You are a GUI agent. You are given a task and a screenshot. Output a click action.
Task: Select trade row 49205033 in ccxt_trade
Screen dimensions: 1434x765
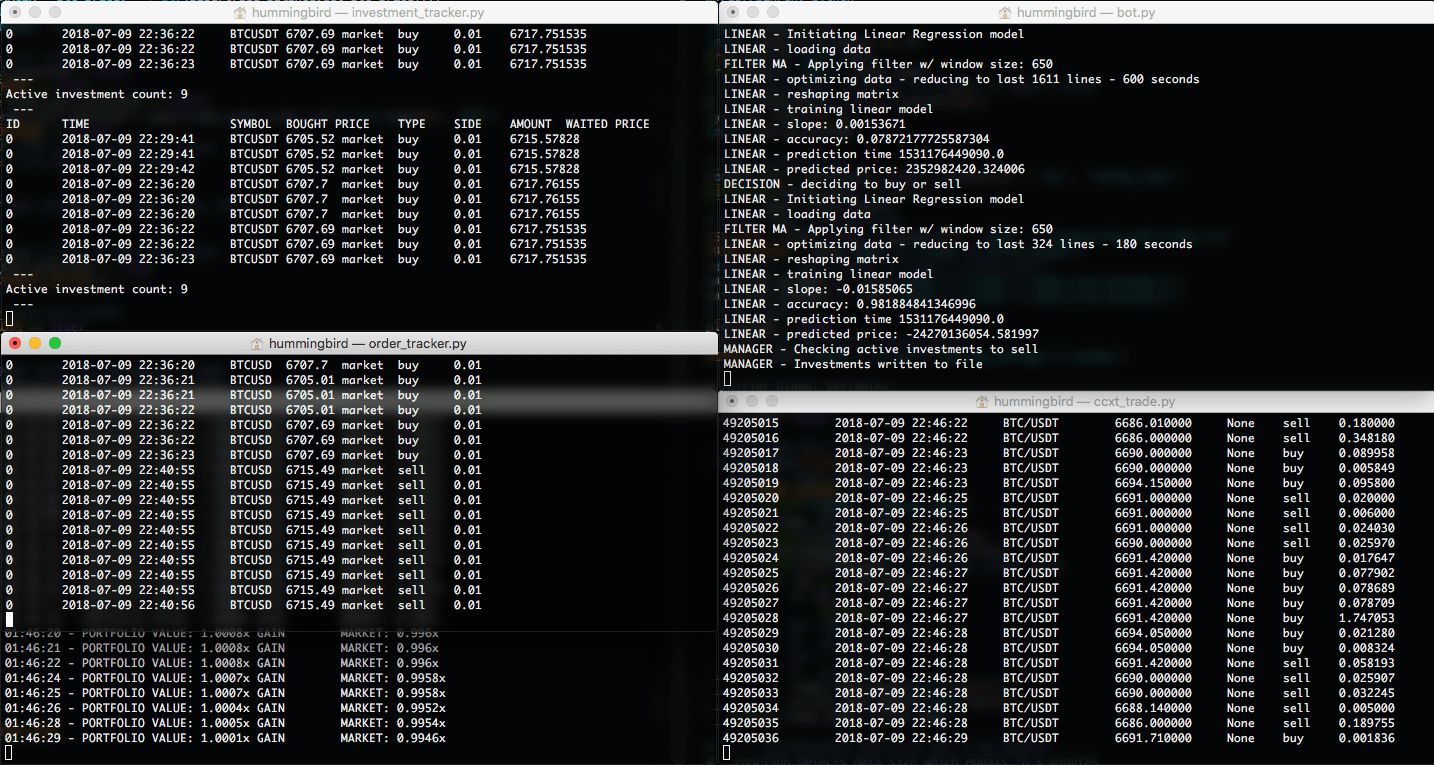tap(1059, 693)
